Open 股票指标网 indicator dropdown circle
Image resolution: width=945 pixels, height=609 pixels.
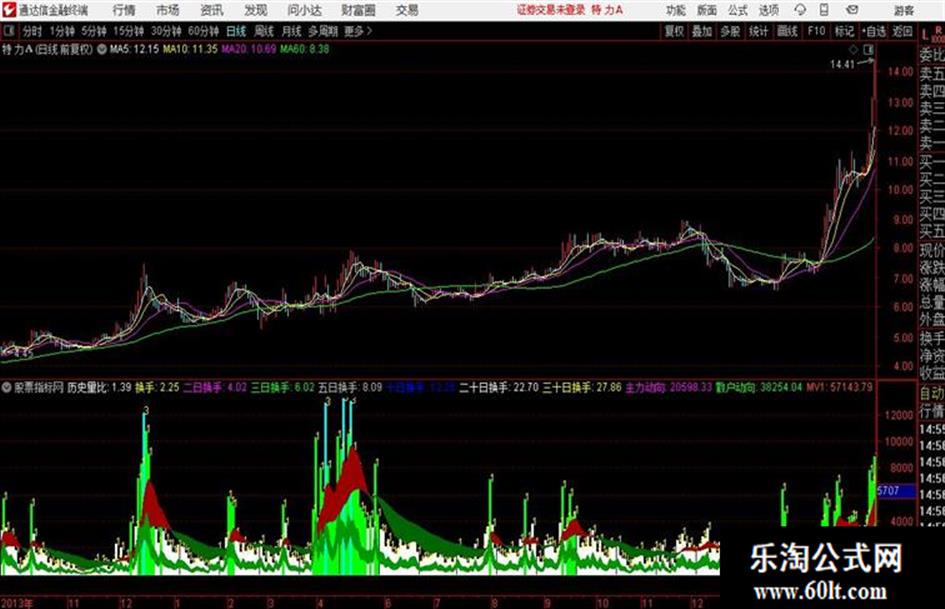click(7, 387)
